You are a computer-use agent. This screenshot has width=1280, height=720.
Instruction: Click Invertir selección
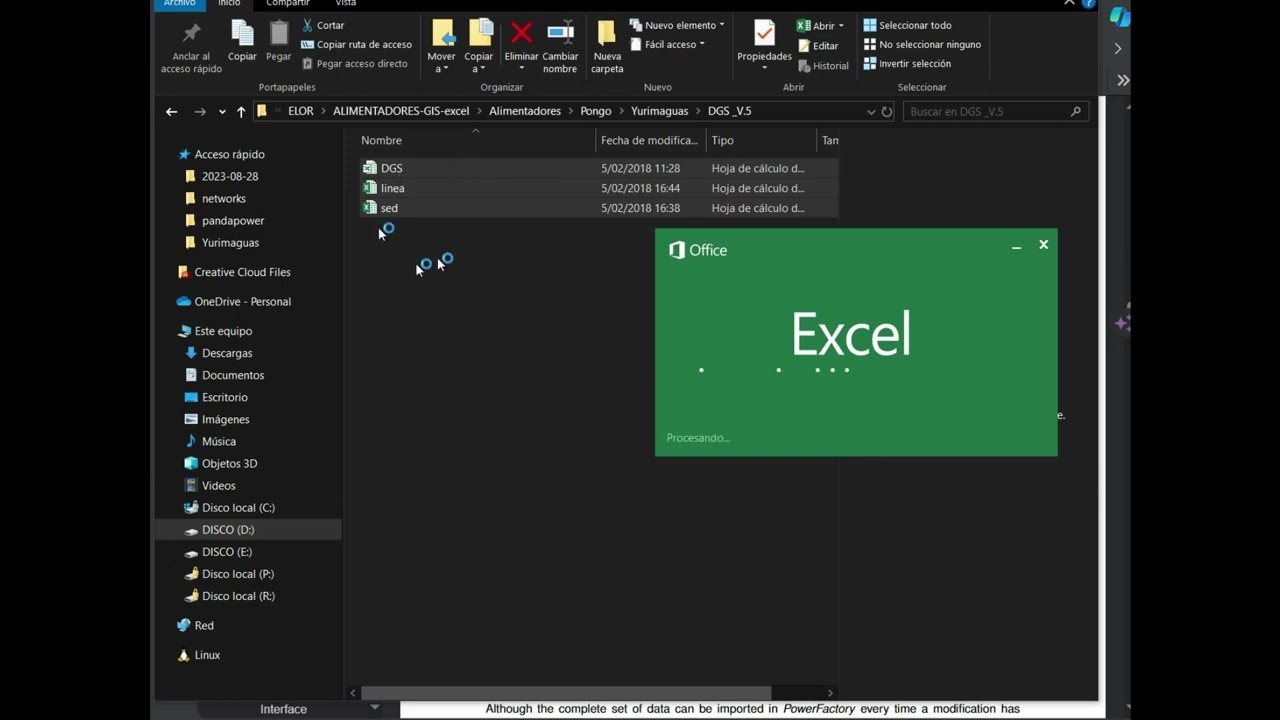click(906, 63)
